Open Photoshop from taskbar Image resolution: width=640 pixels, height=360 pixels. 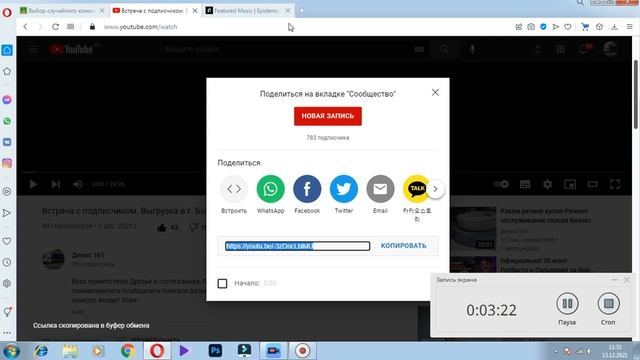coord(215,351)
